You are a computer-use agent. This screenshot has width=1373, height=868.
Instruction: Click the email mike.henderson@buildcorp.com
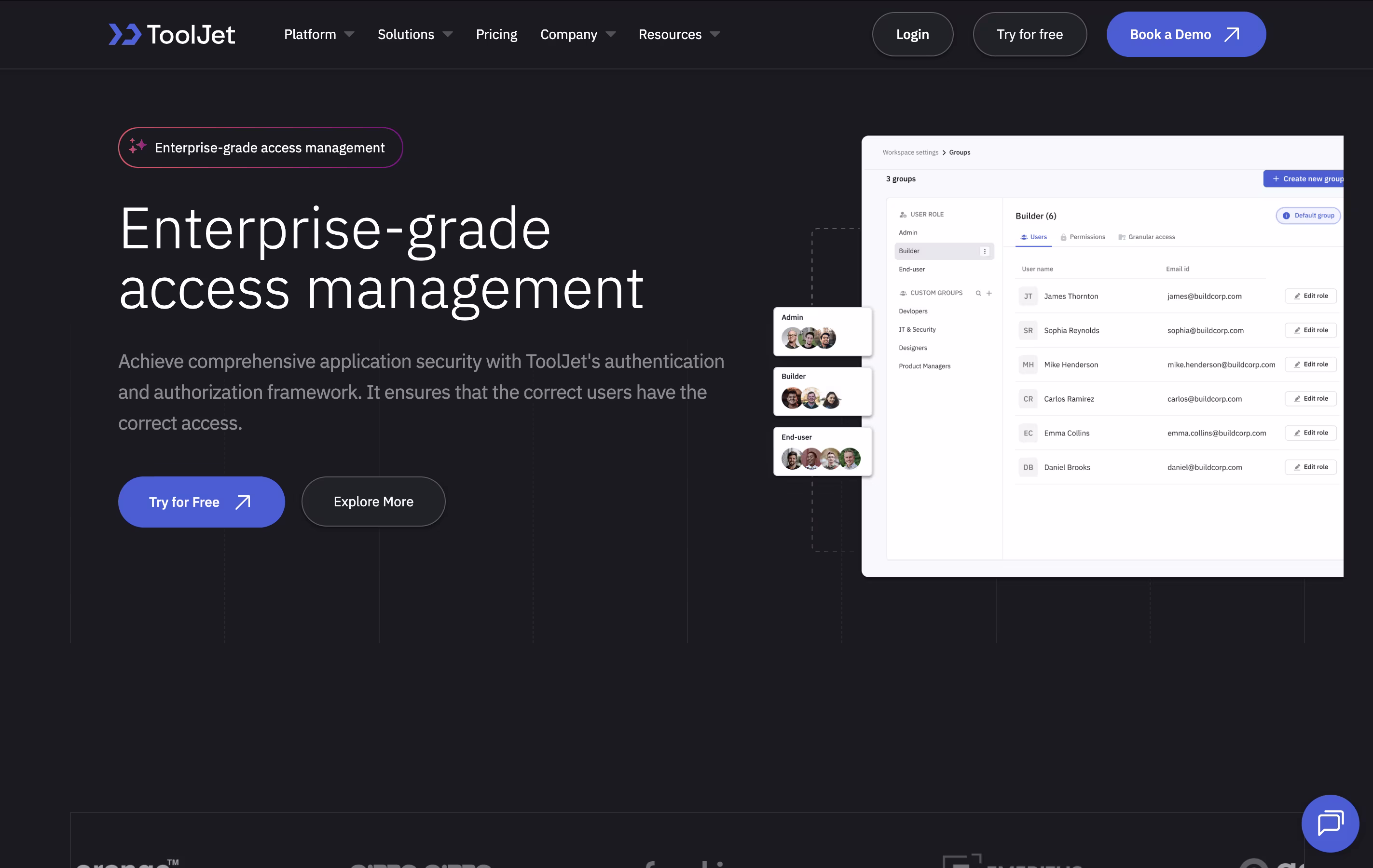pyautogui.click(x=1221, y=365)
